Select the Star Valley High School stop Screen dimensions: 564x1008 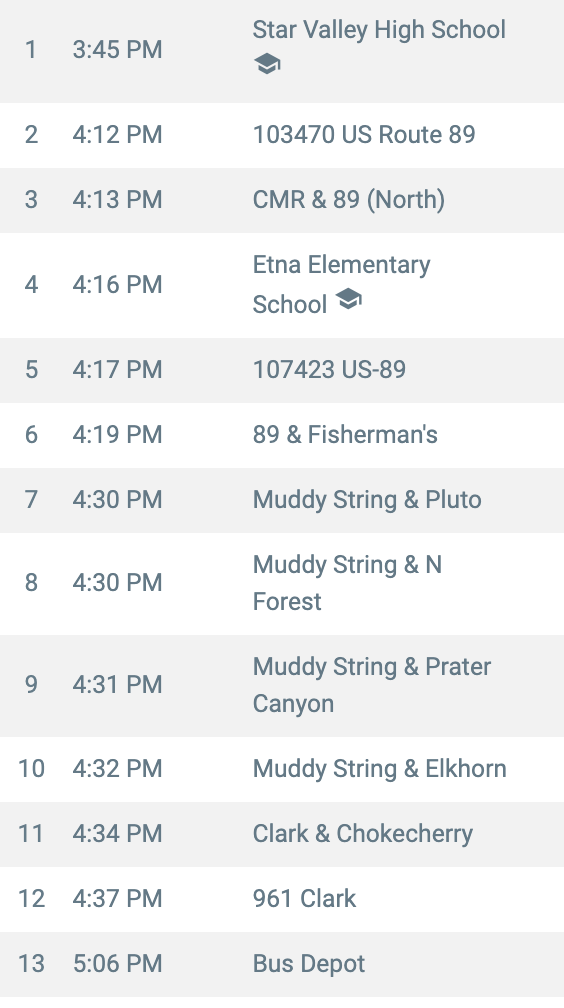[379, 30]
